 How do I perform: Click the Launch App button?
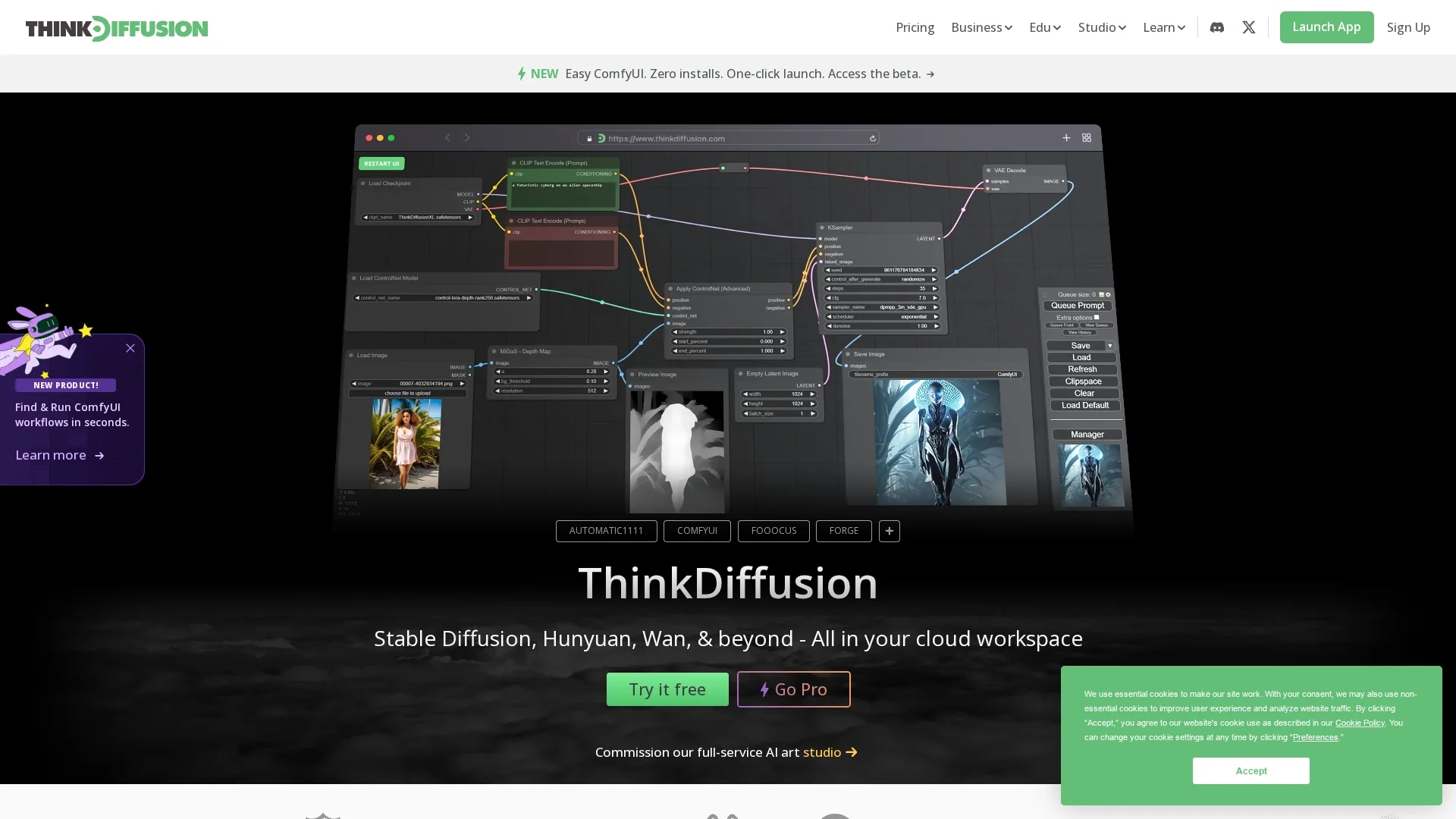coord(1326,27)
